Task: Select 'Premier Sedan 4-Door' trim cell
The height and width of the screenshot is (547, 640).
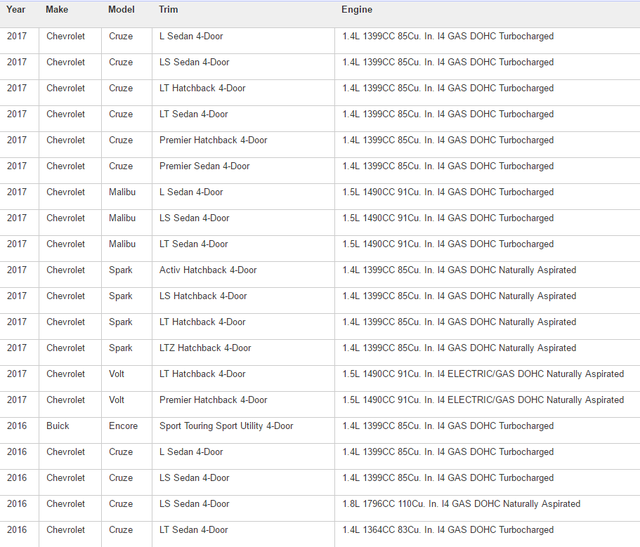Action: point(204,166)
